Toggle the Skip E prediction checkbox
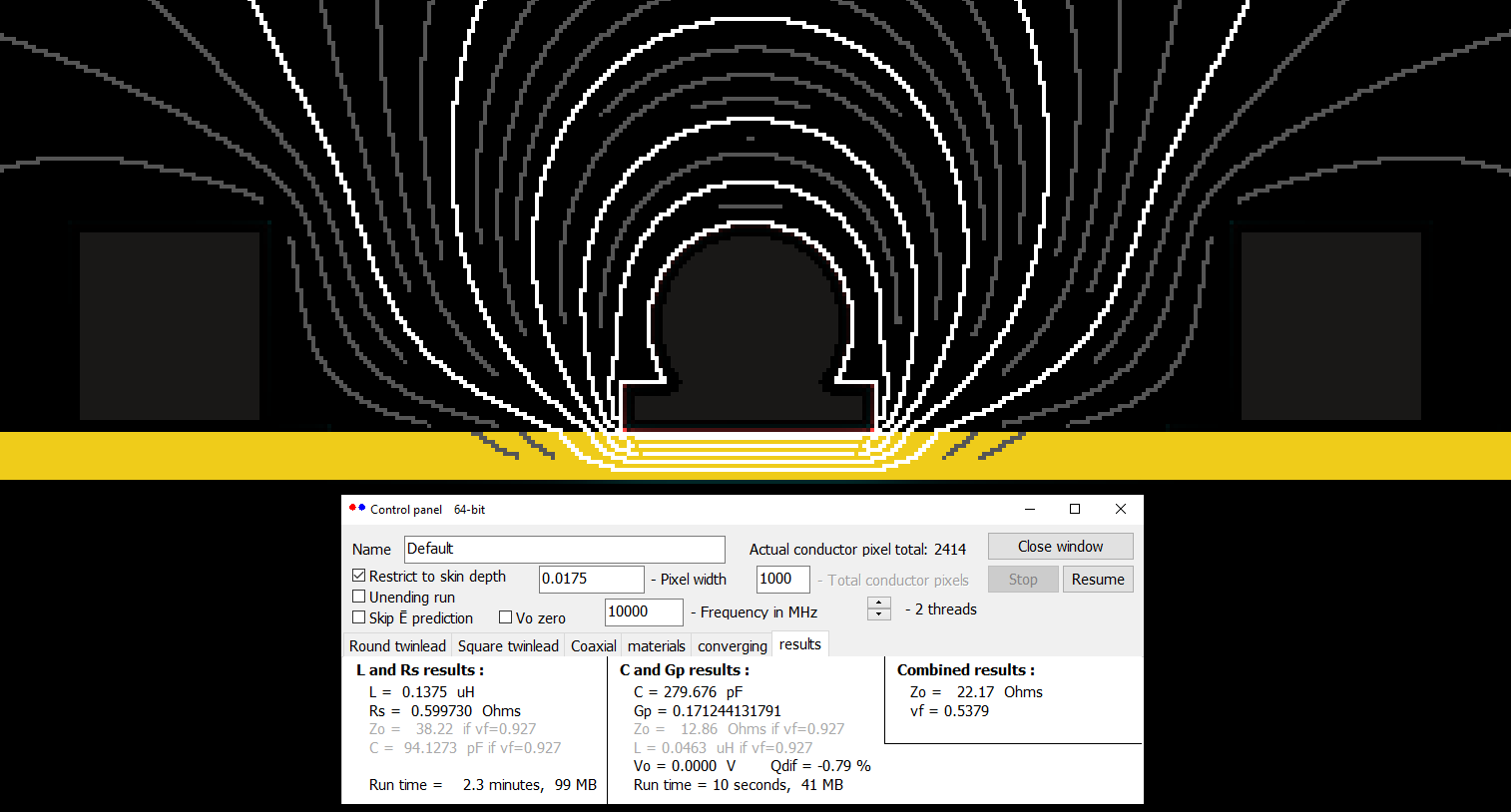Image resolution: width=1511 pixels, height=812 pixels. coord(359,617)
